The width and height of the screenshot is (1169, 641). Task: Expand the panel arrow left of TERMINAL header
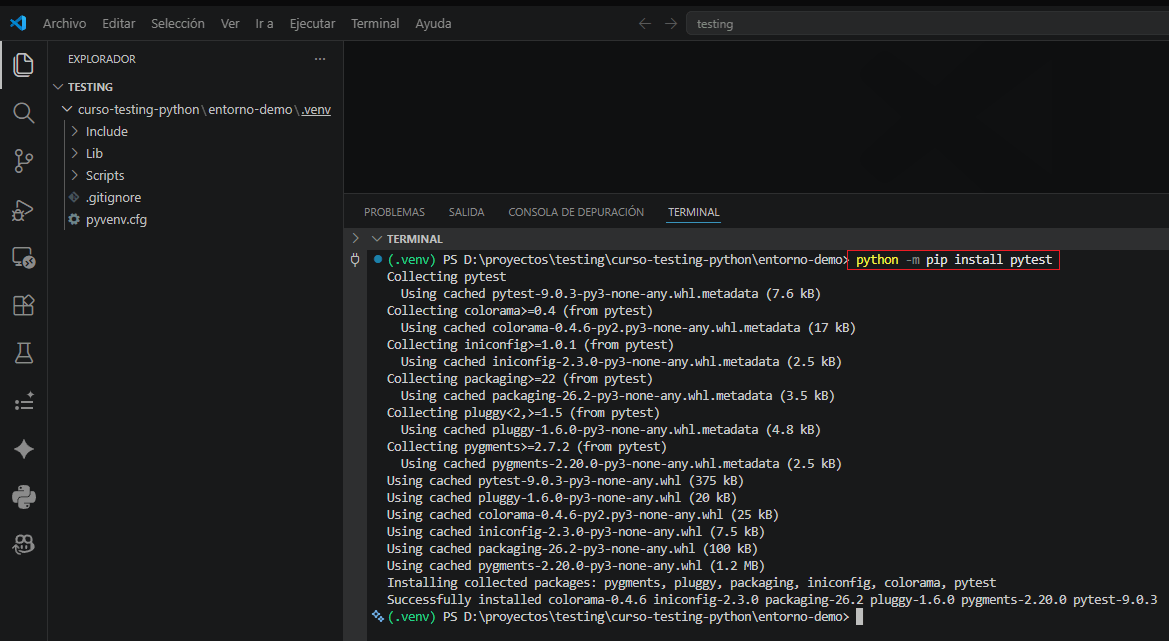click(x=356, y=239)
